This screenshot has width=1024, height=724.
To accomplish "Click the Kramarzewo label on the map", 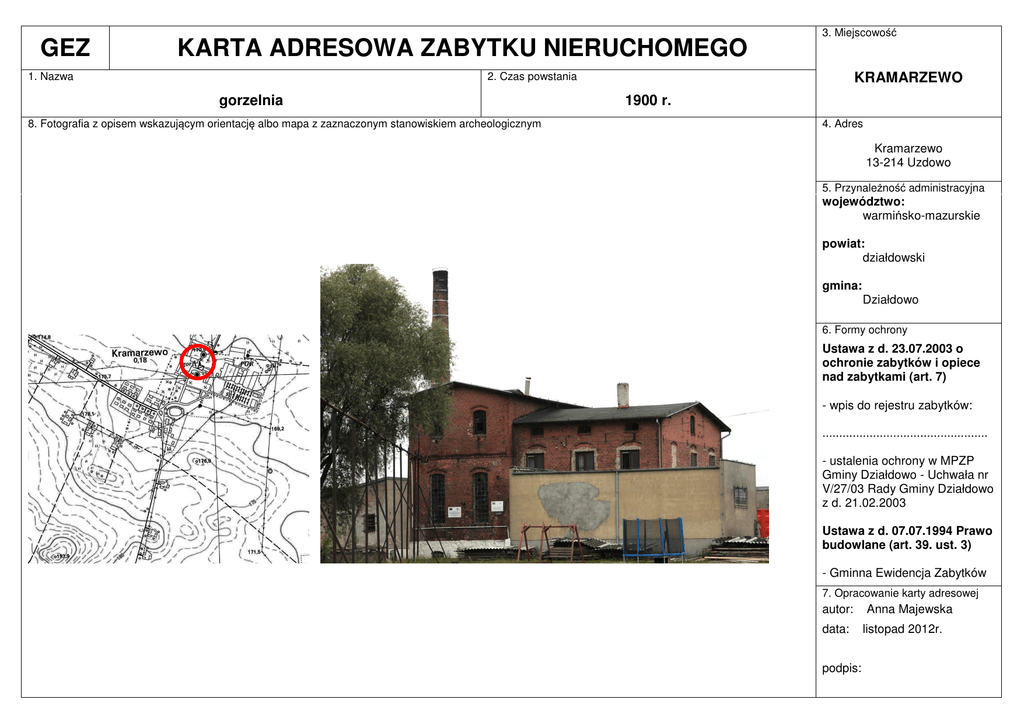I will click(139, 353).
